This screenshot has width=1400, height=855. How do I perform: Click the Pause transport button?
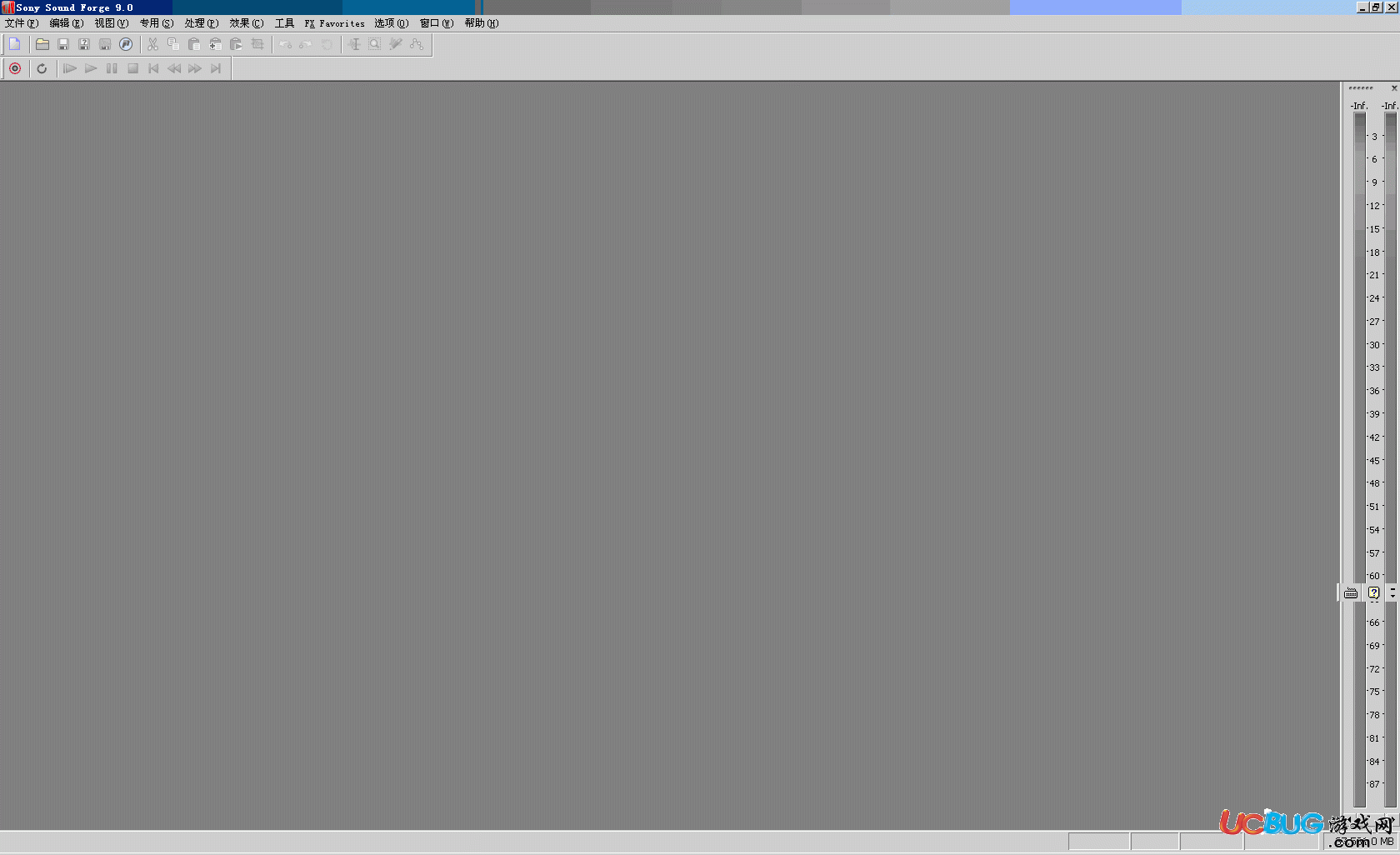(112, 68)
